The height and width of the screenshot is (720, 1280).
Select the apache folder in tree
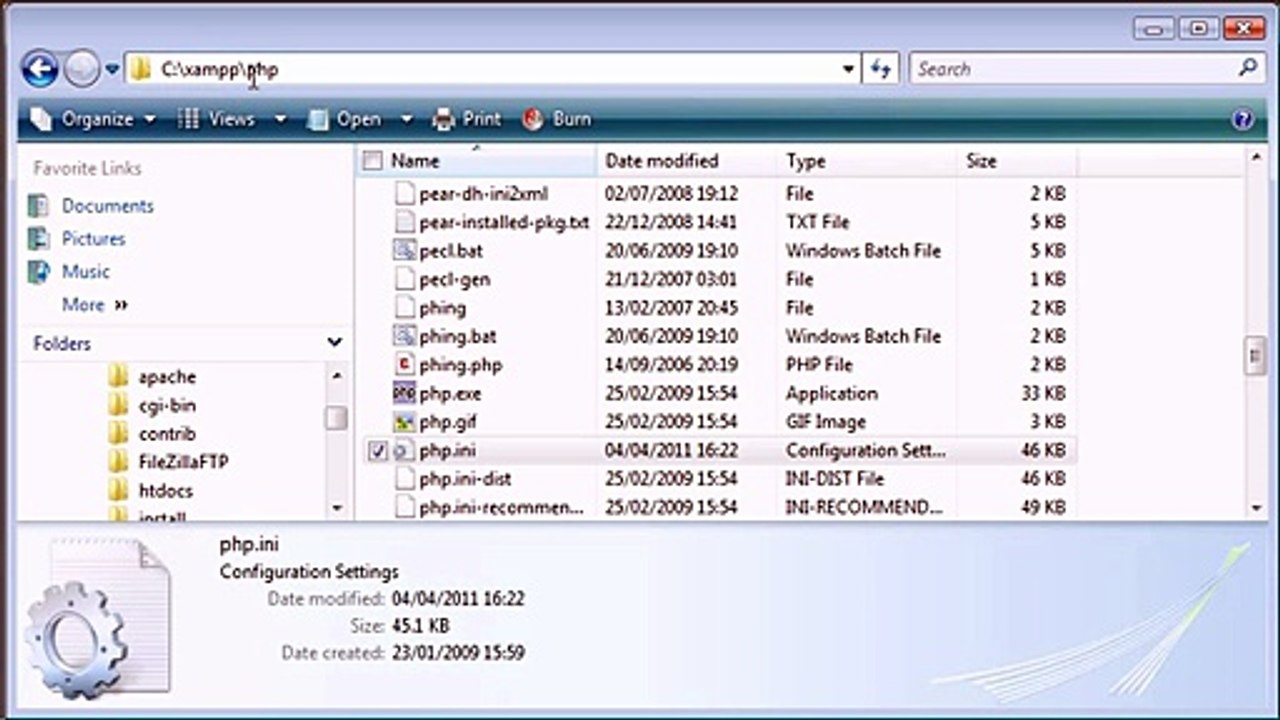pos(167,377)
